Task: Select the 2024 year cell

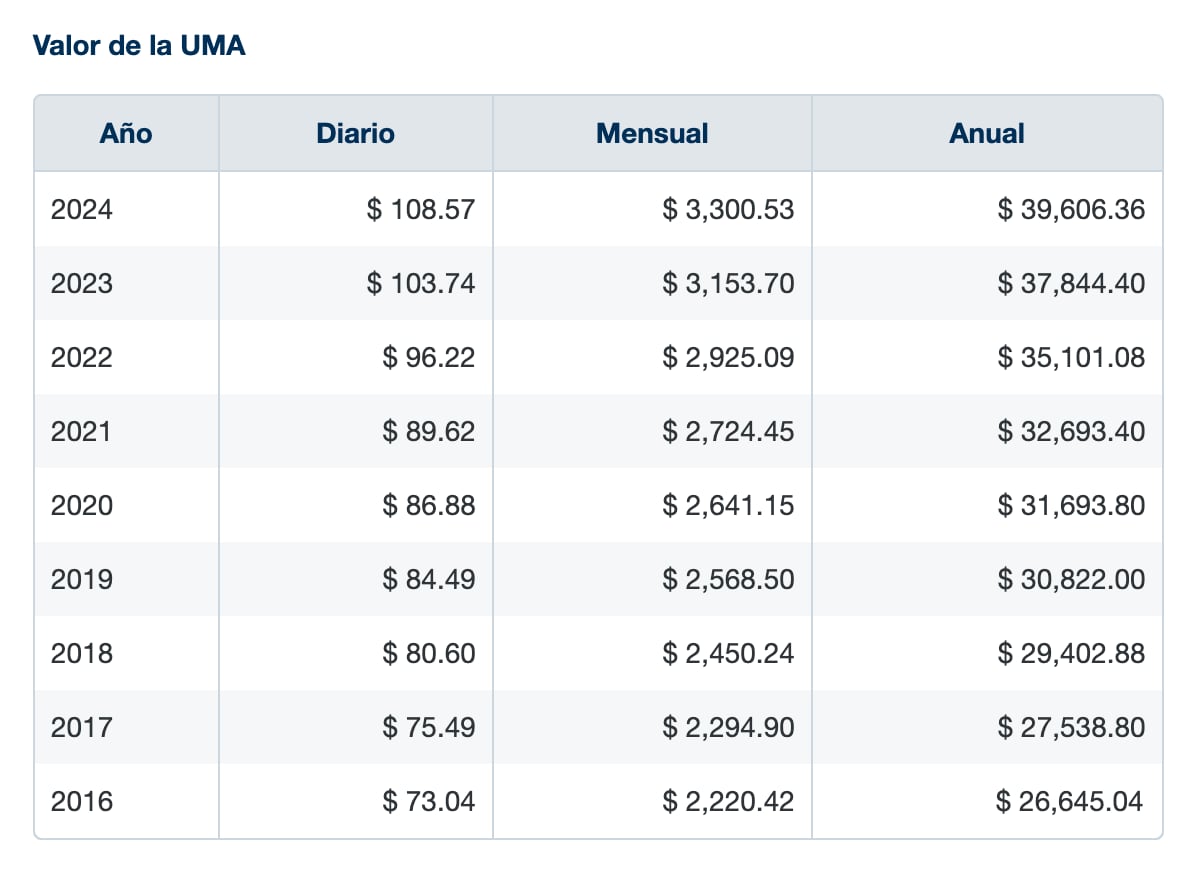Action: tap(82, 210)
